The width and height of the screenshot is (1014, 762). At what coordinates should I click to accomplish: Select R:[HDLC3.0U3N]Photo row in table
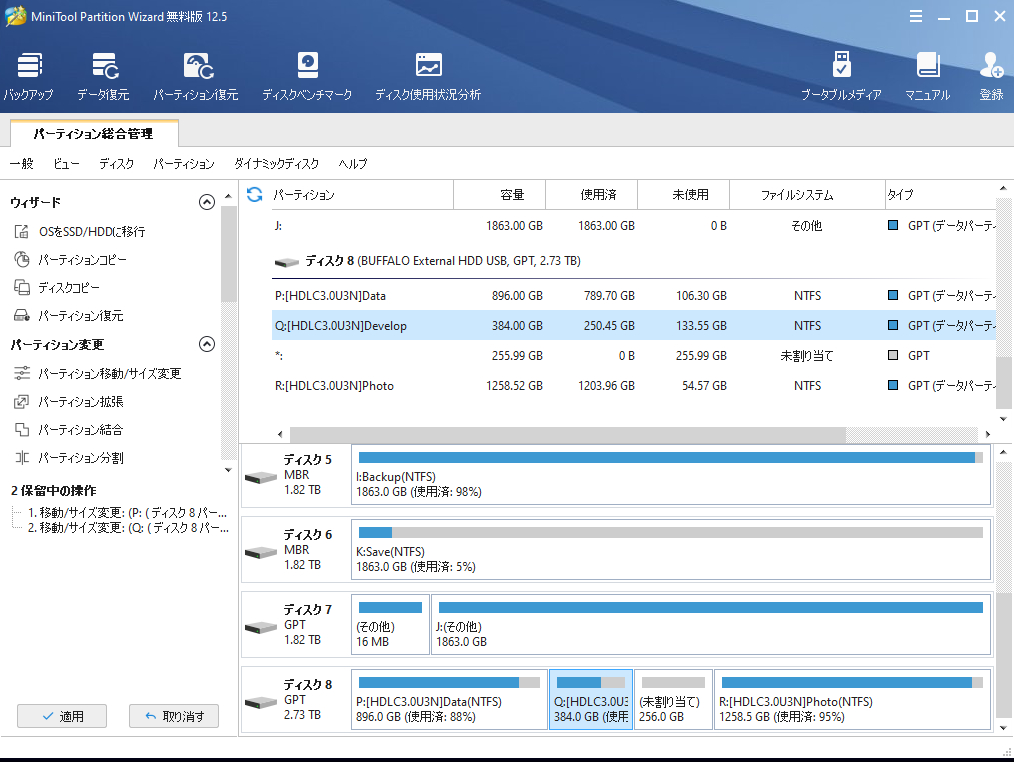634,386
